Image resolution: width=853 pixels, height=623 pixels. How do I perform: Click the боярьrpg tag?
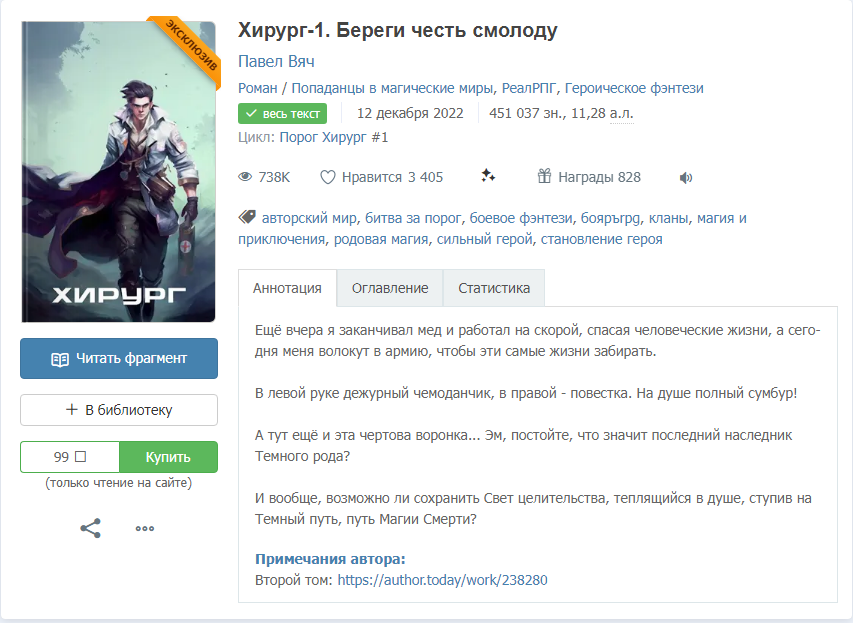coord(610,218)
